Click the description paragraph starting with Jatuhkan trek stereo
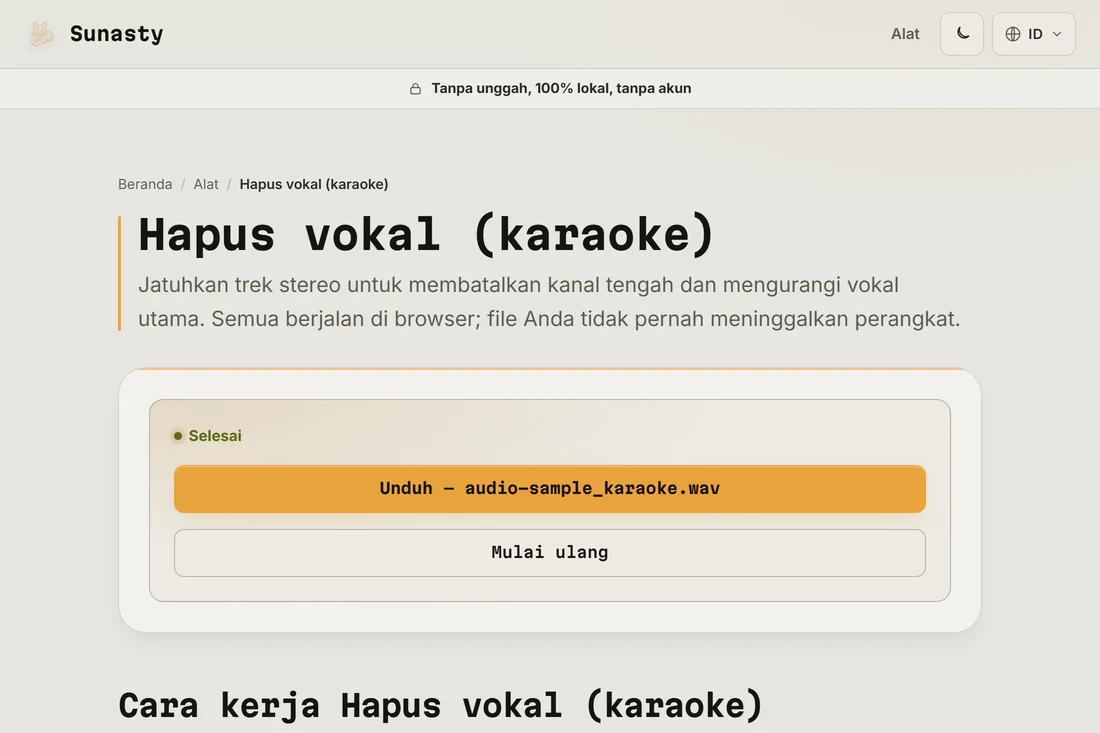The height and width of the screenshot is (733, 1100). 549,302
